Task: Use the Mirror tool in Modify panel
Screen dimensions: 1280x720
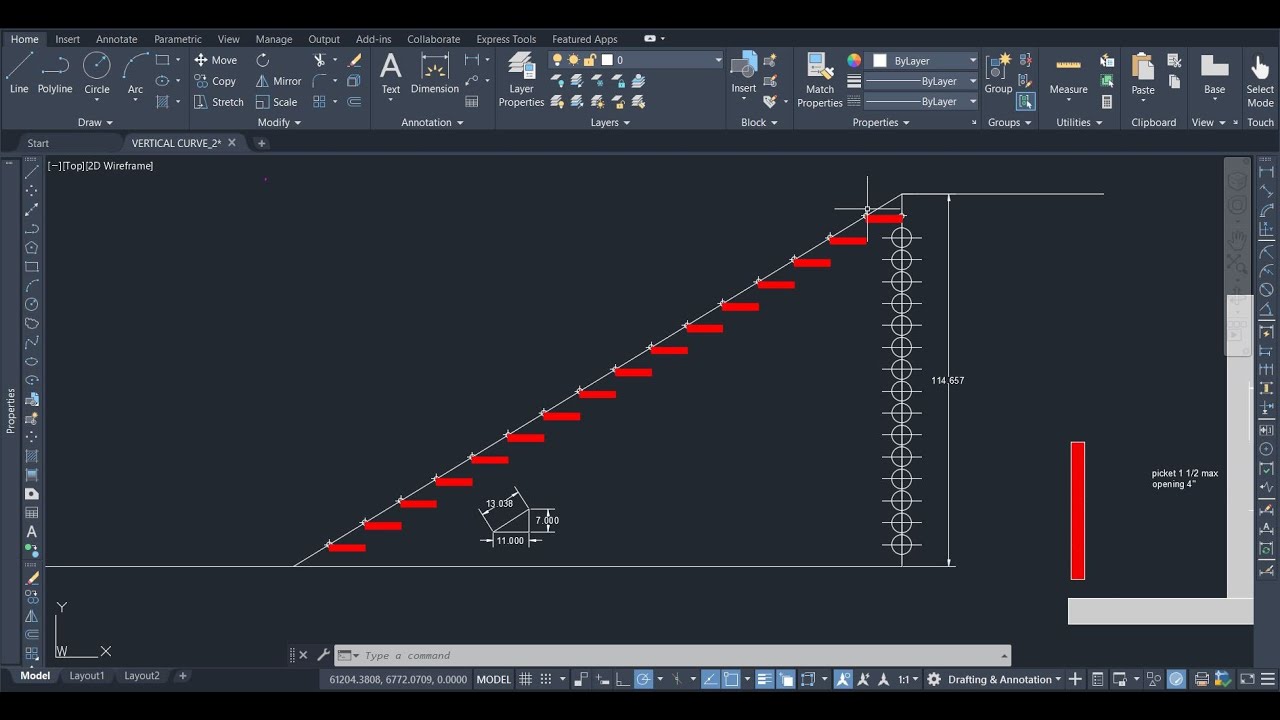Action: tap(278, 81)
